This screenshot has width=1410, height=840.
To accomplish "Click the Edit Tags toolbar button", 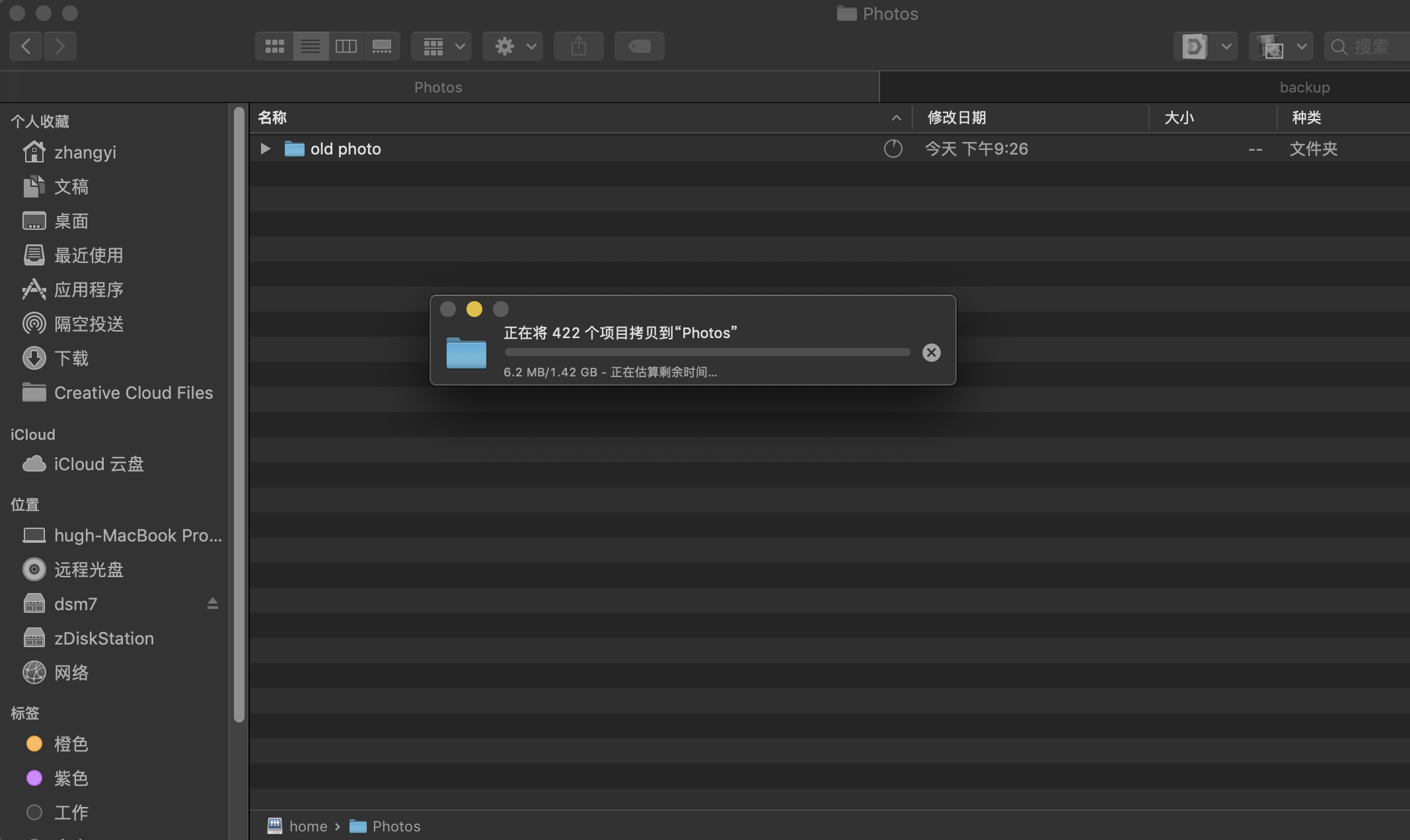I will (640, 46).
